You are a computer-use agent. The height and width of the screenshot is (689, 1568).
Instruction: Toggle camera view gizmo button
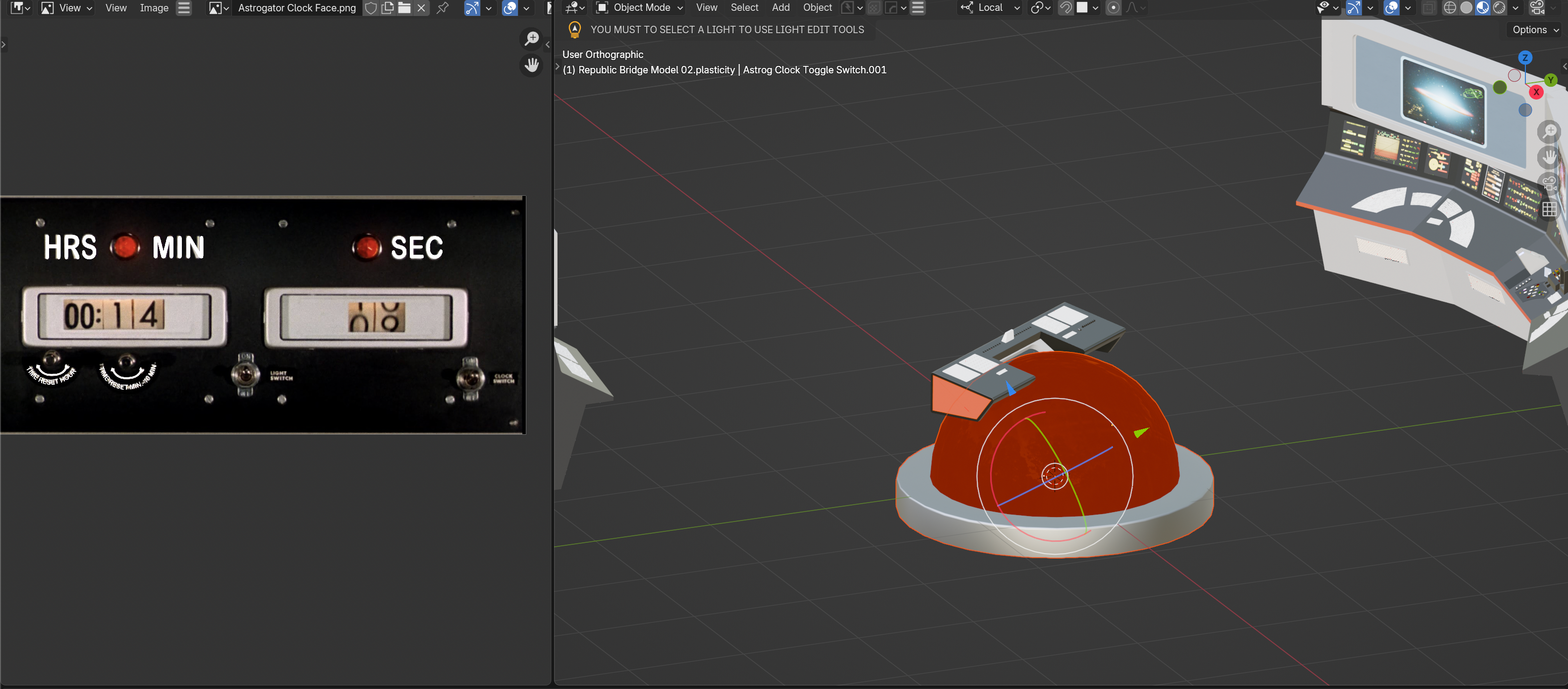(1549, 183)
